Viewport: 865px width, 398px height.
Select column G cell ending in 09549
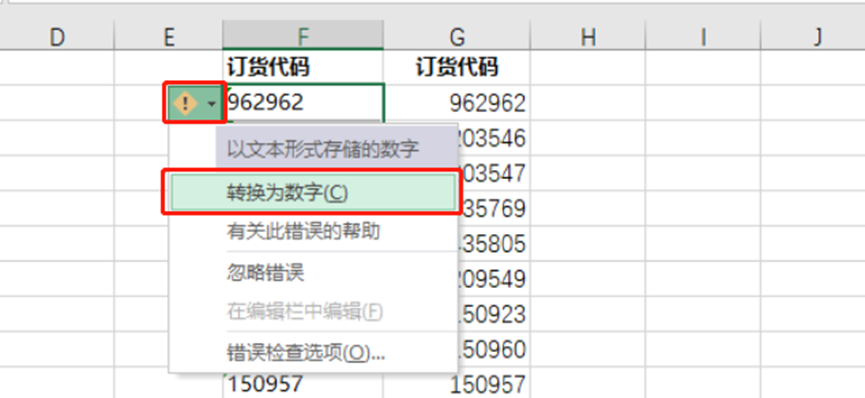494,279
